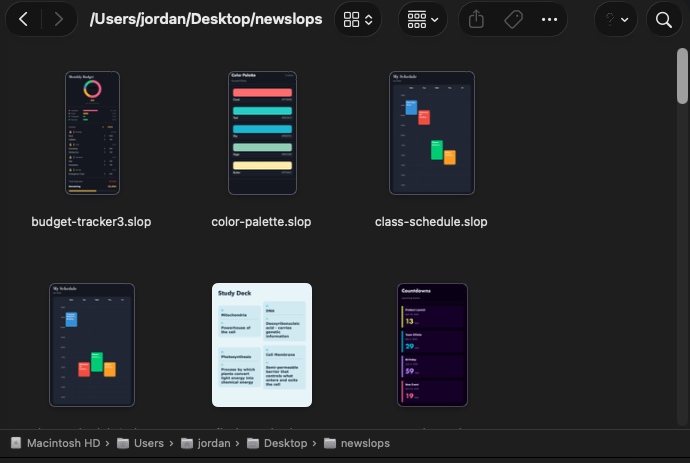Click the Share toolbar icon

476,19
